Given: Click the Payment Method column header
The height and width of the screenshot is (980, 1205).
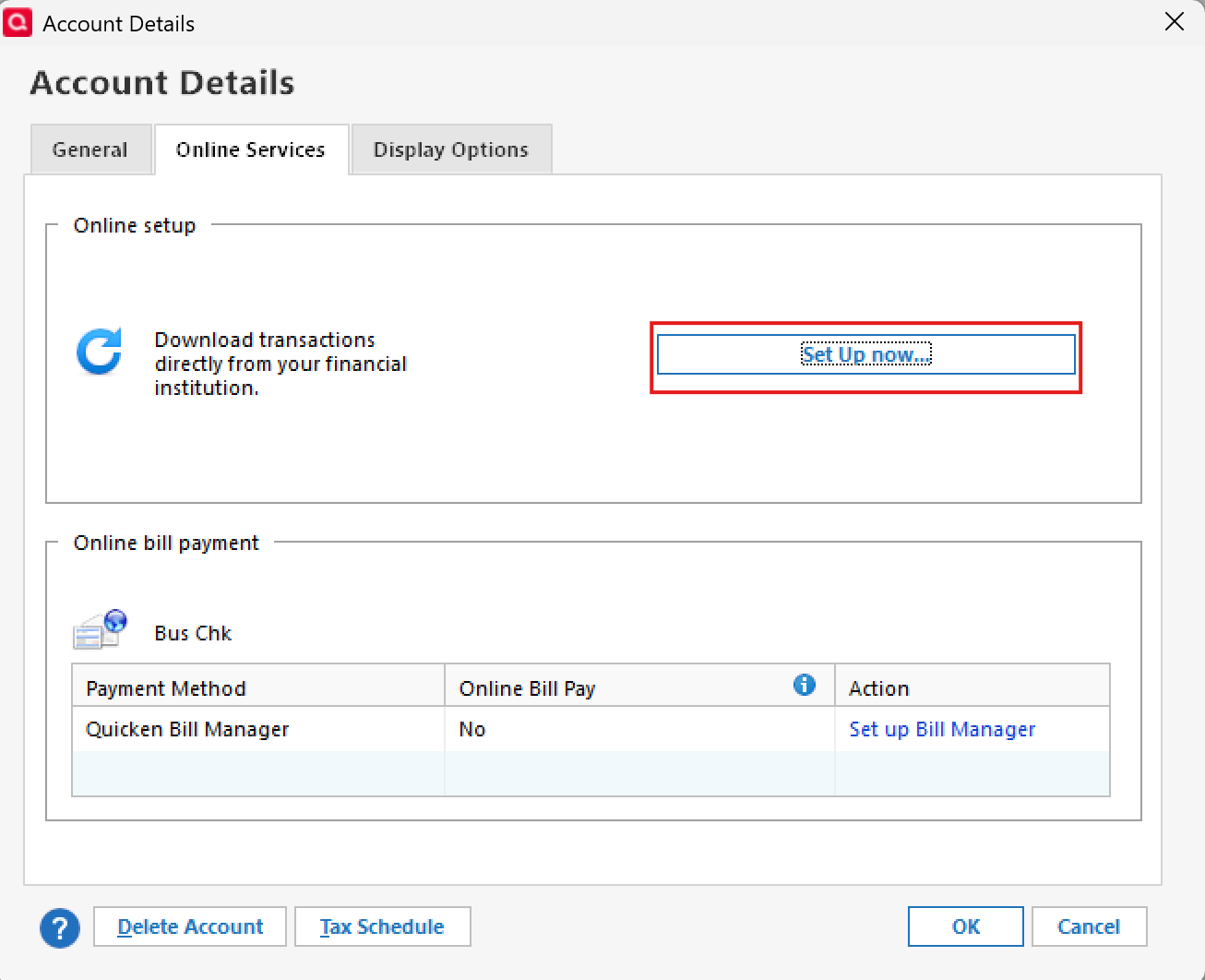Looking at the screenshot, I should [x=166, y=688].
